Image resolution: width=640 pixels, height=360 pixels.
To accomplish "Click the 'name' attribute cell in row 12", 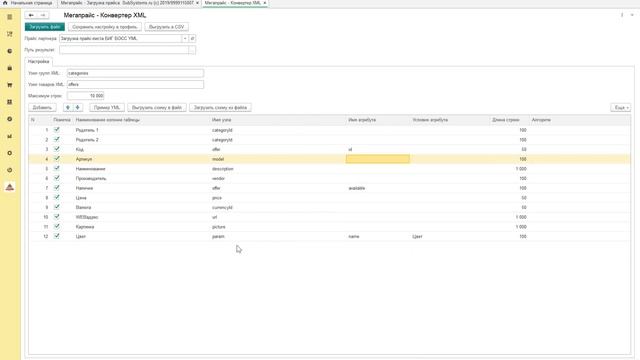I will coord(378,236).
